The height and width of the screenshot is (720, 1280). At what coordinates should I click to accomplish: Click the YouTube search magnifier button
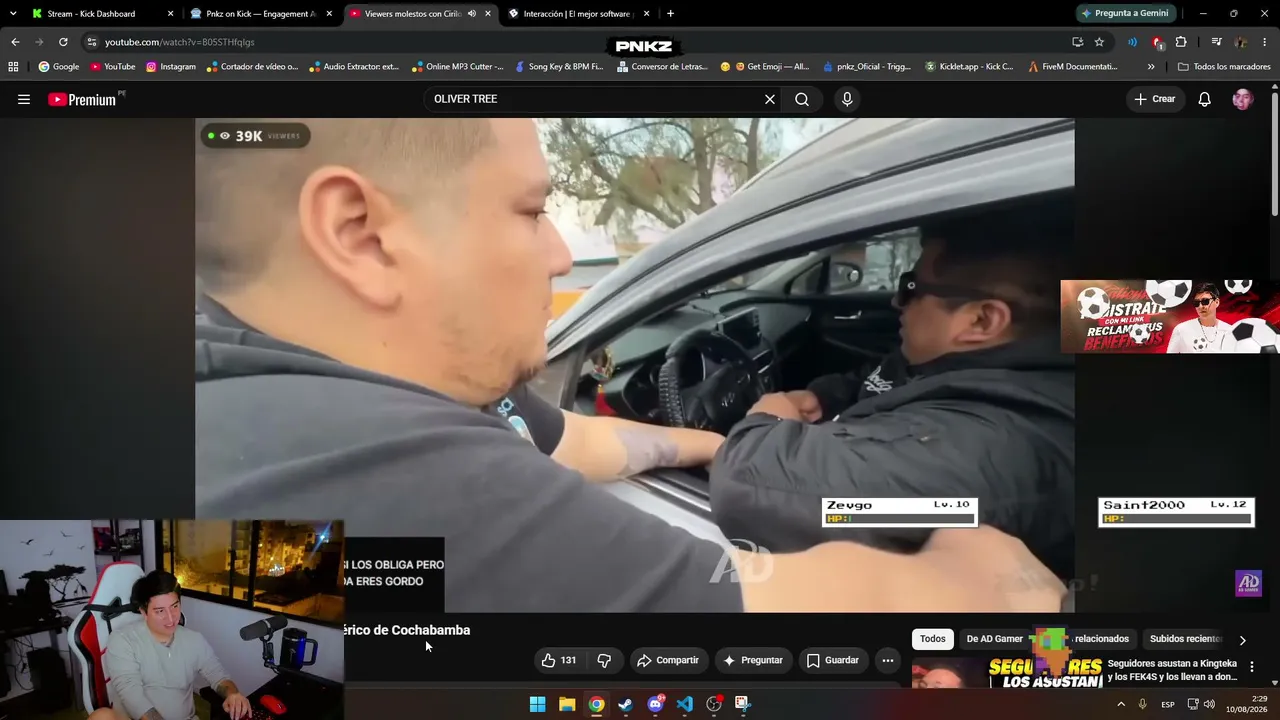point(802,99)
